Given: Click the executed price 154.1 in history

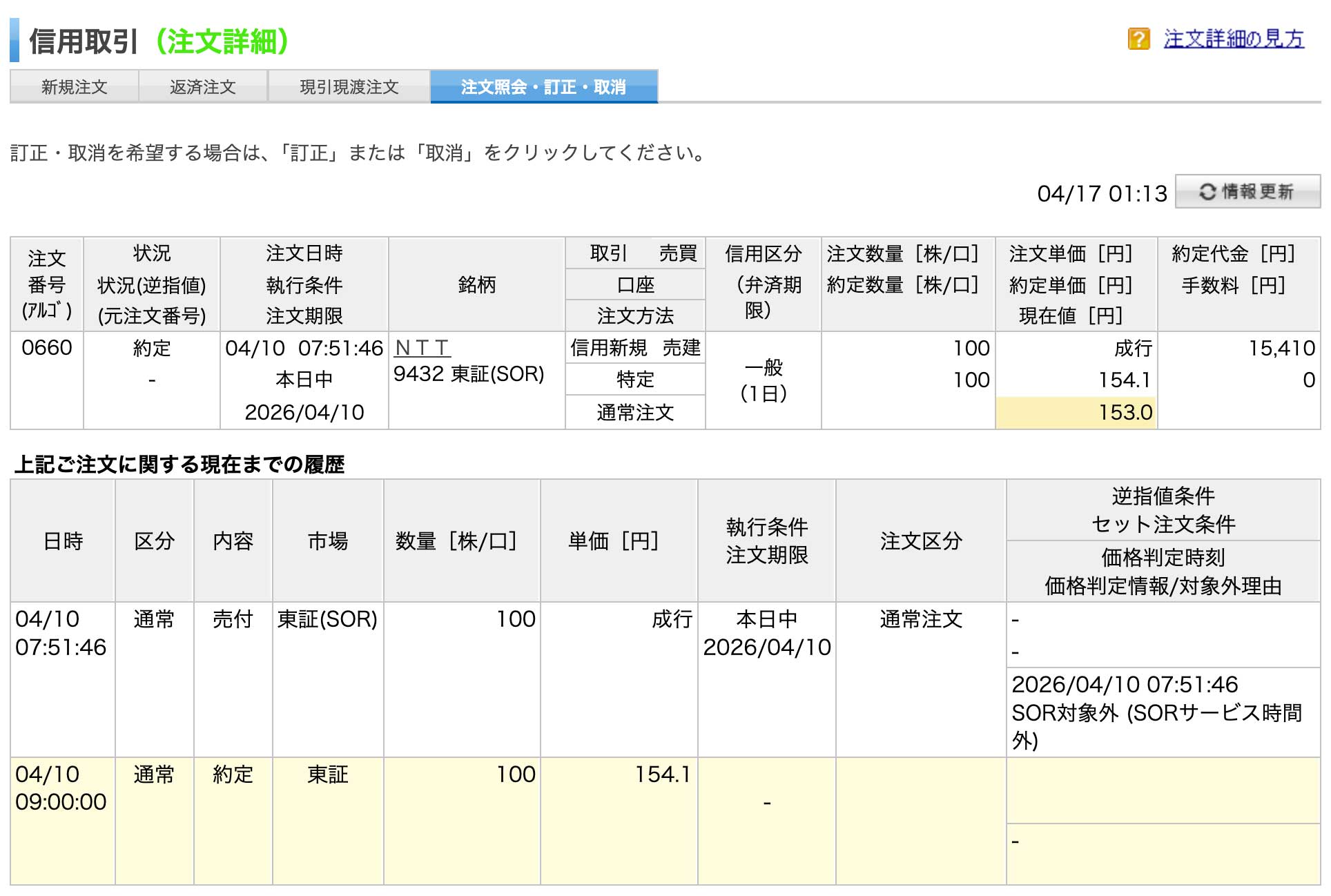Looking at the screenshot, I should (662, 775).
